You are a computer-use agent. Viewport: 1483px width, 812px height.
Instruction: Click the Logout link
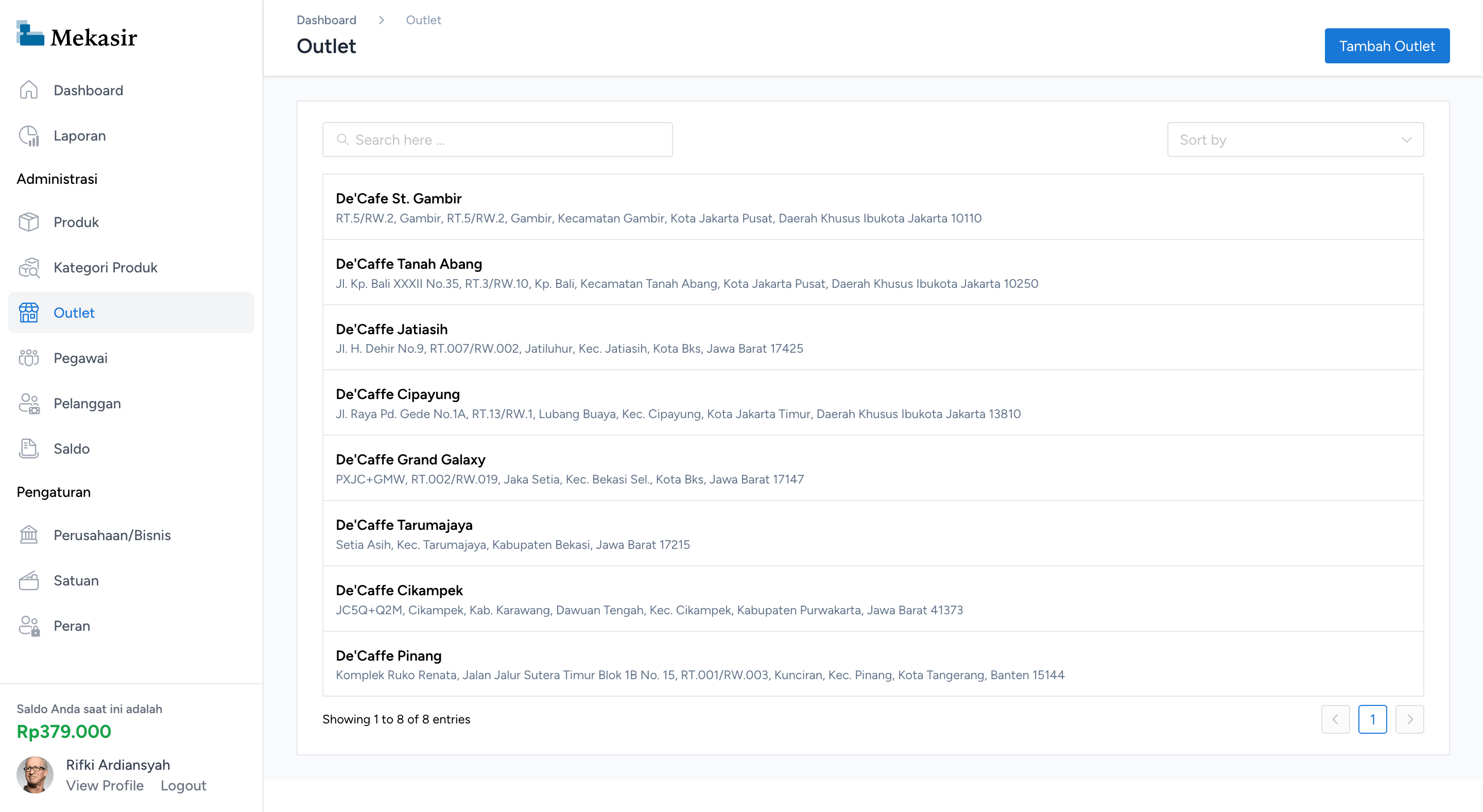pyautogui.click(x=183, y=786)
